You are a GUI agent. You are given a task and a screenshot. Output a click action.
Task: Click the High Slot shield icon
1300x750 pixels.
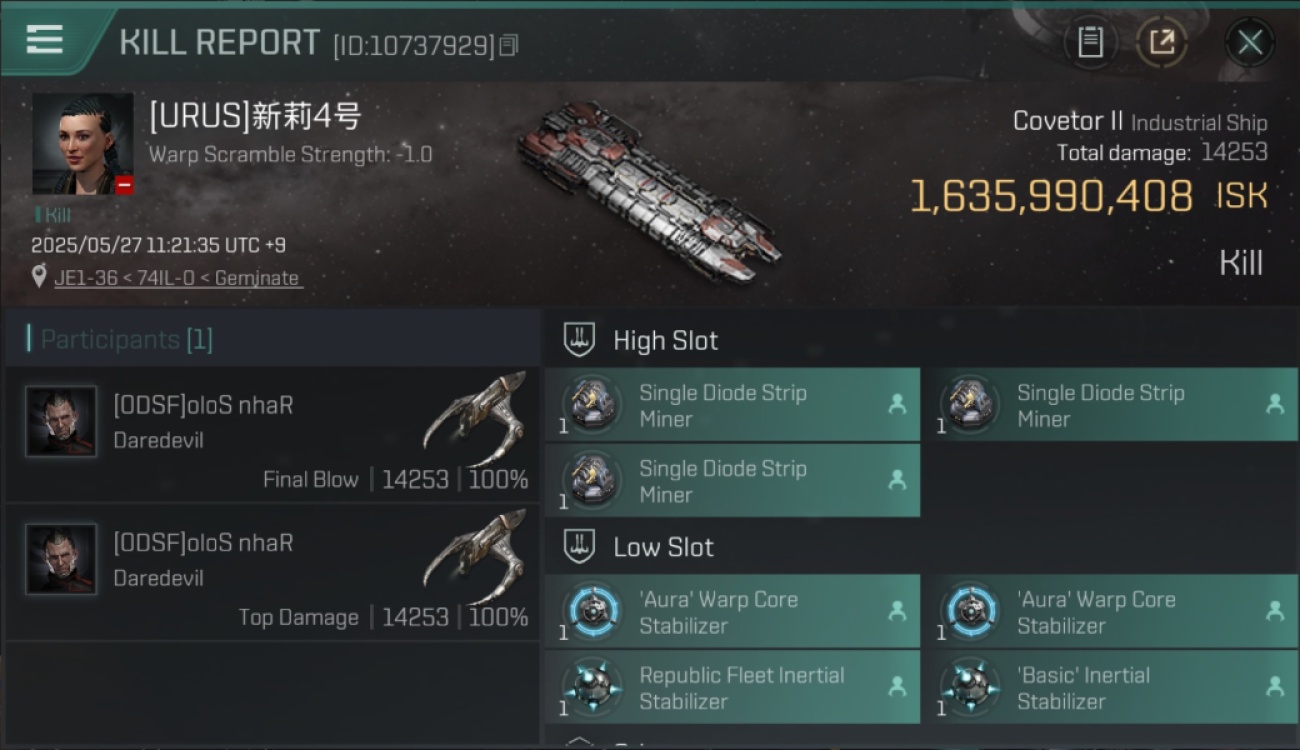pyautogui.click(x=580, y=340)
